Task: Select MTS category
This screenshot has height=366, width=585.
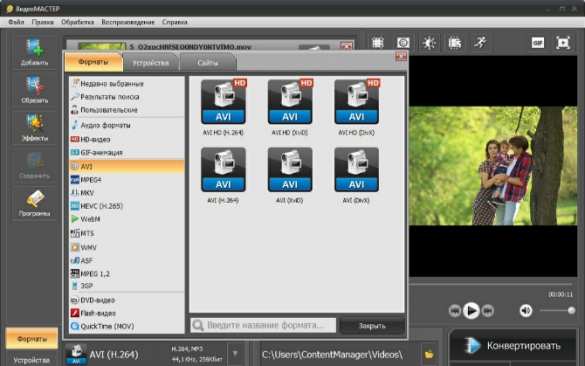Action: [x=127, y=233]
